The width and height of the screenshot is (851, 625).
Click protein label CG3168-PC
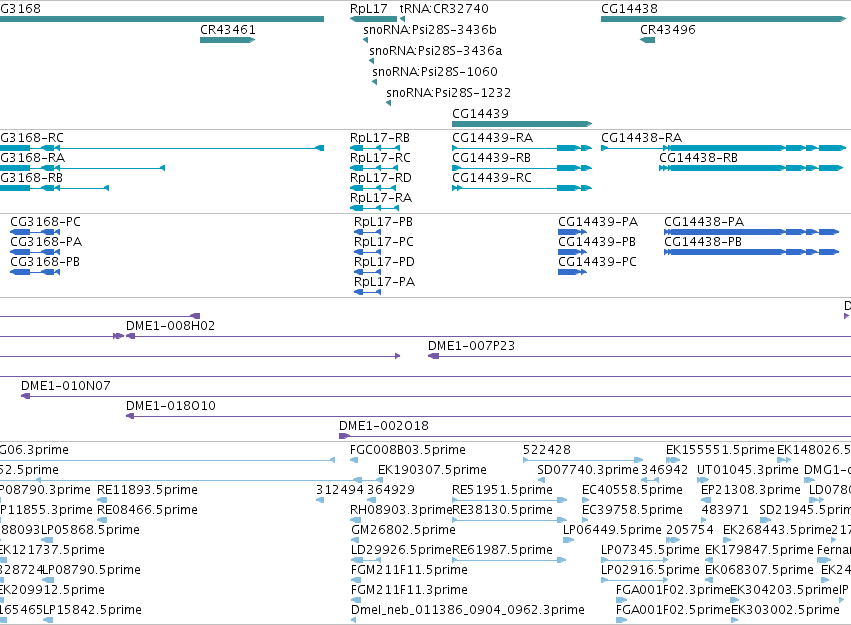click(x=46, y=222)
